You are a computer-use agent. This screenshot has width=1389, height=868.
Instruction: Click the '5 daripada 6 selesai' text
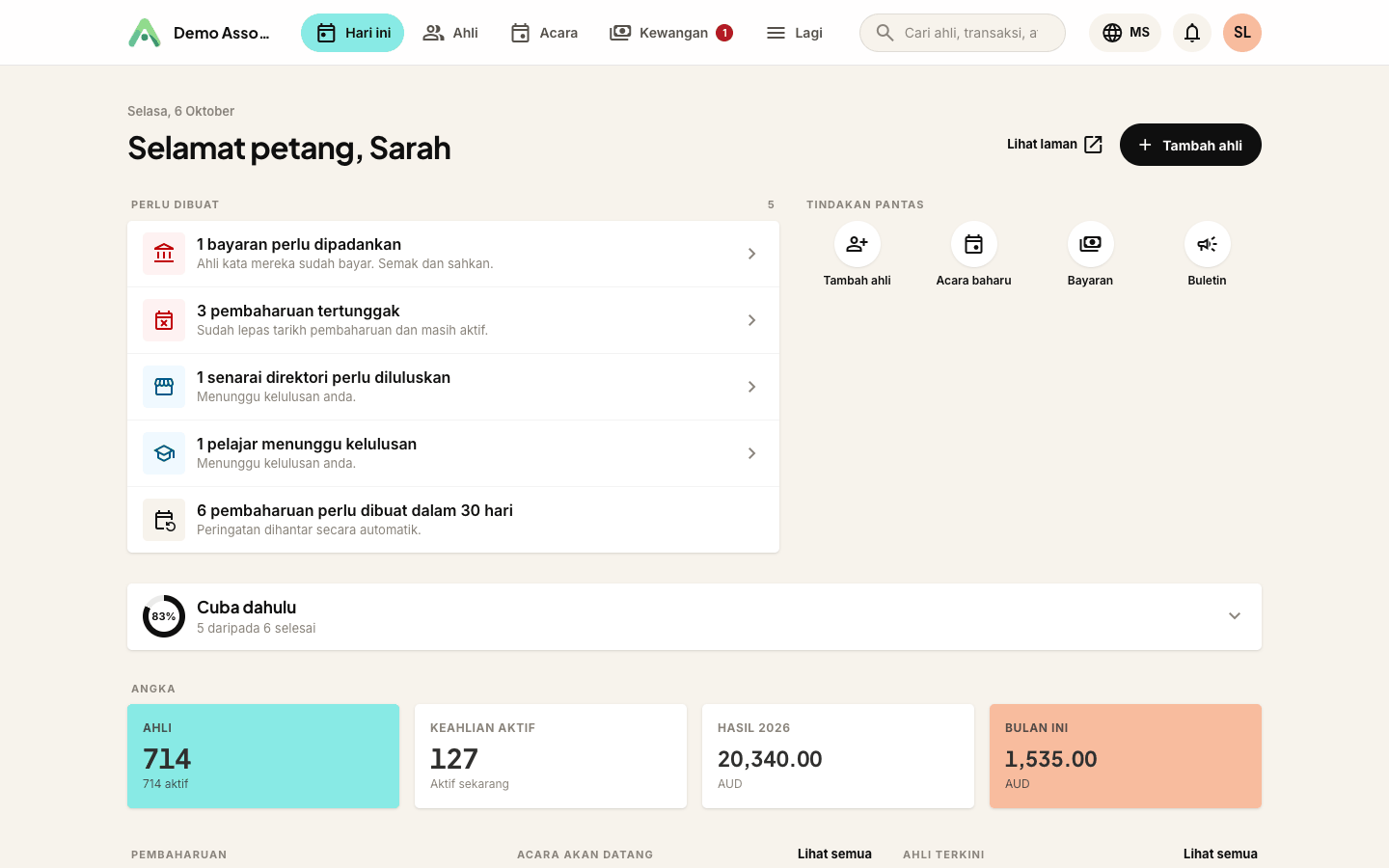pyautogui.click(x=257, y=628)
